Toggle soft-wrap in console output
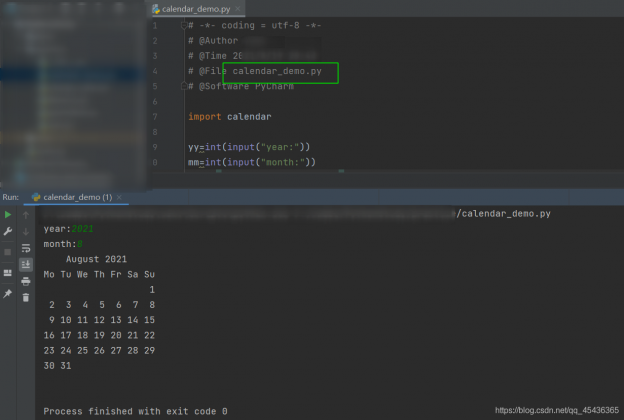The width and height of the screenshot is (624, 420). (x=26, y=248)
